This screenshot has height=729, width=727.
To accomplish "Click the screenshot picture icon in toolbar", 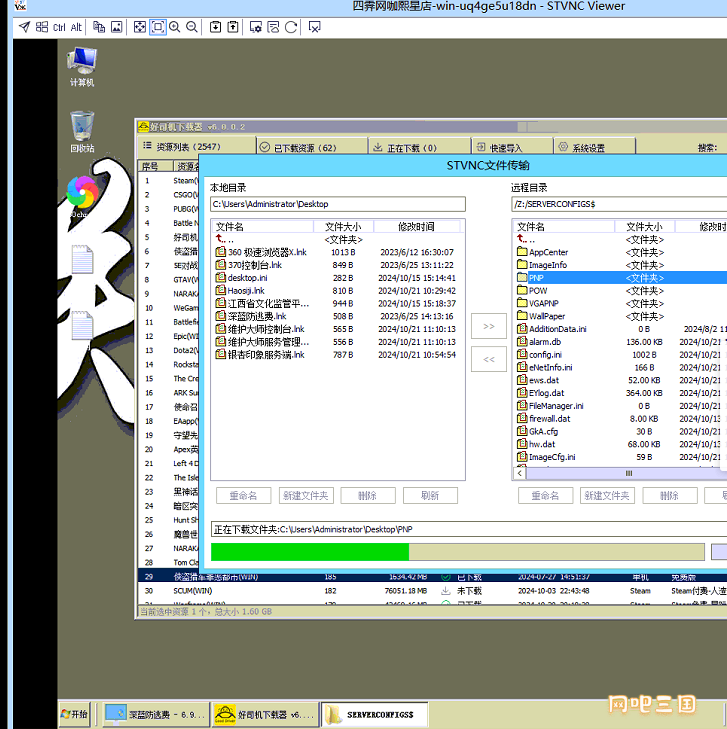I will coord(116,27).
